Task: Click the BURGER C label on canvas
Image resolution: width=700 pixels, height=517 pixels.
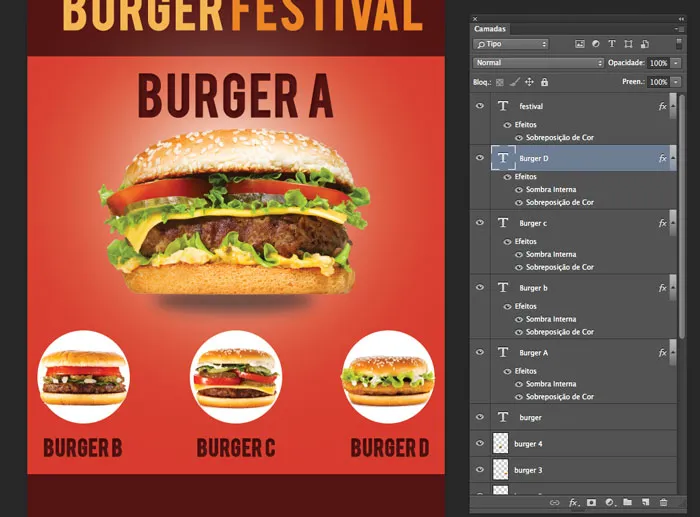Action: 236,448
